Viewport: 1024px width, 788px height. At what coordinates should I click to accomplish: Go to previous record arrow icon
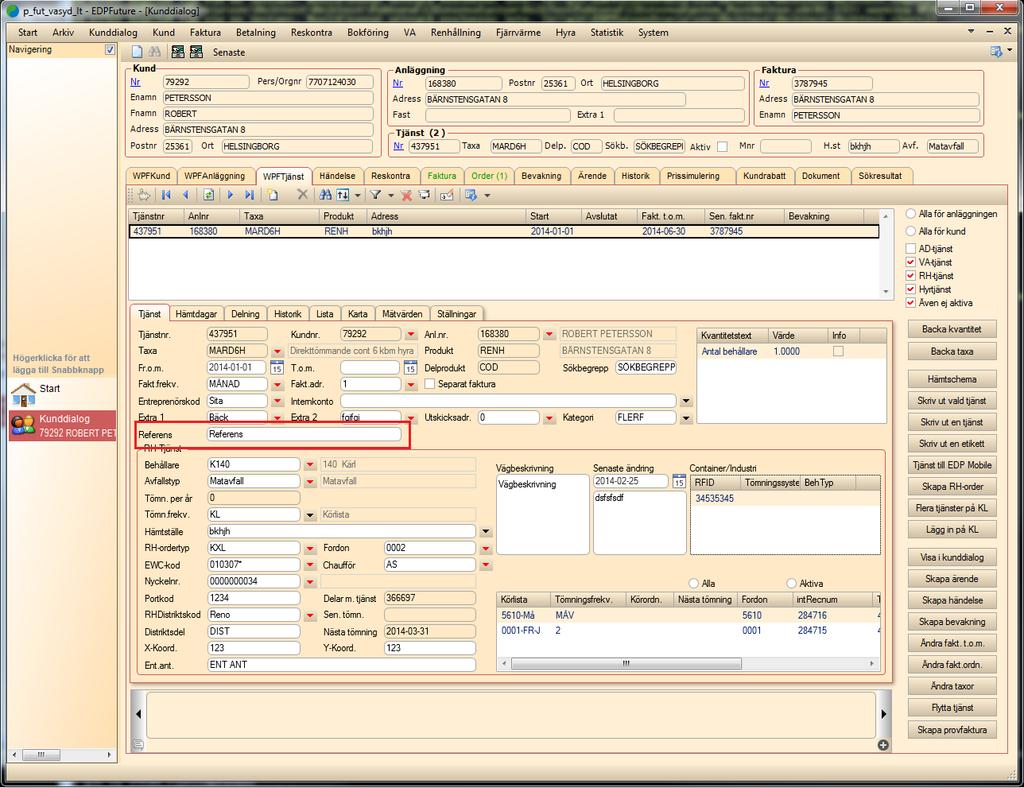pos(186,195)
